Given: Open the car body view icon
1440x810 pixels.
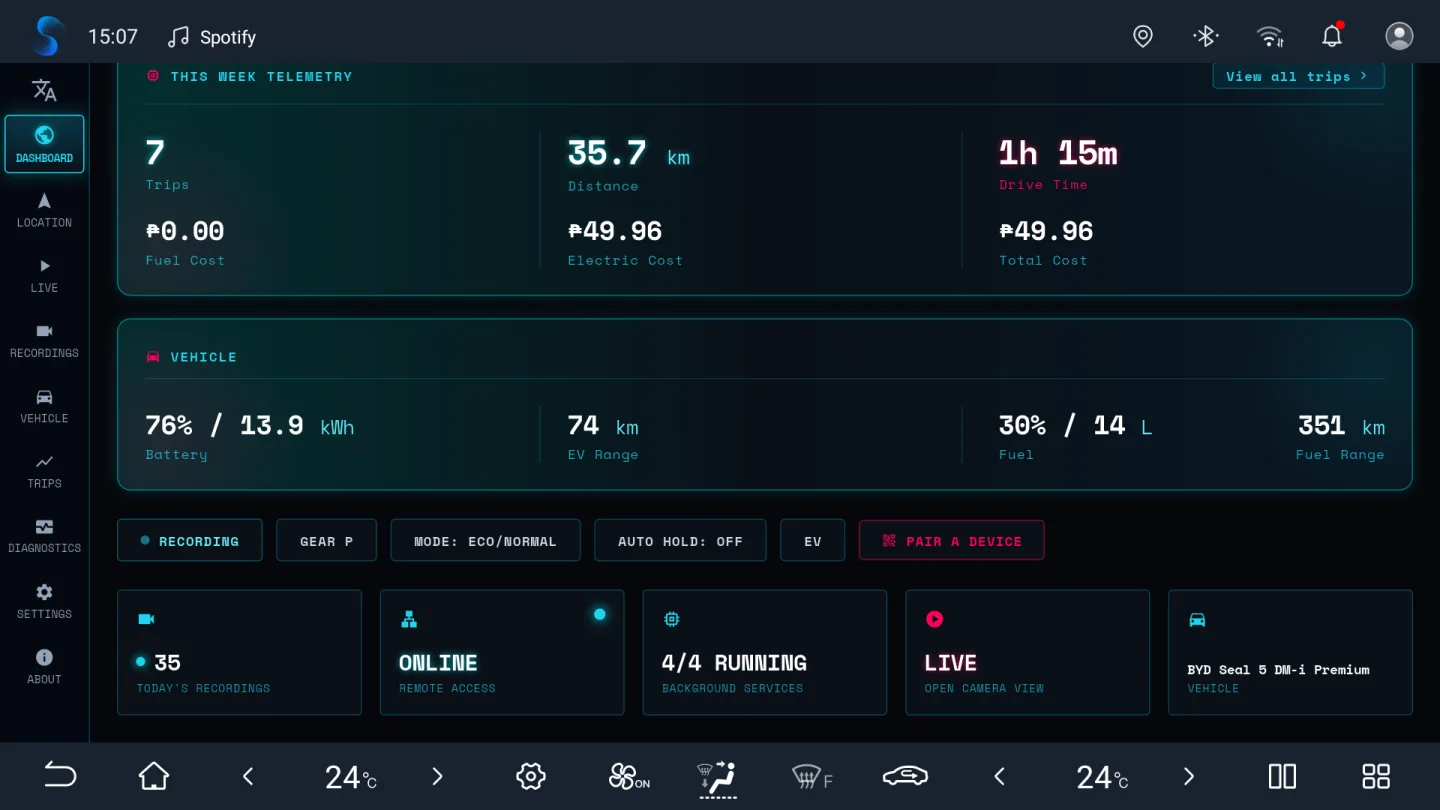Looking at the screenshot, I should click(905, 776).
